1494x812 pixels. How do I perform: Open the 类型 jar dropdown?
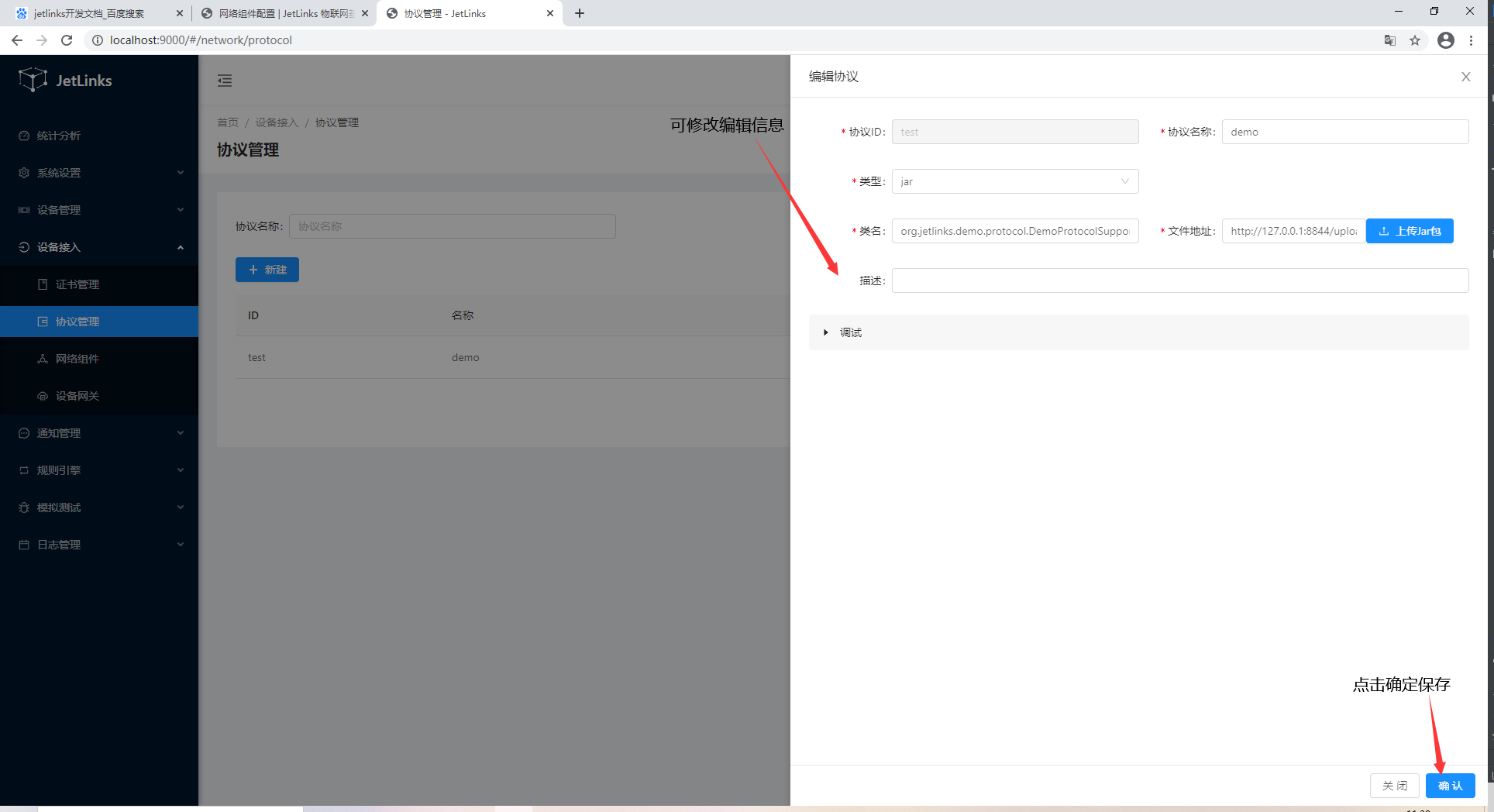coord(1014,181)
